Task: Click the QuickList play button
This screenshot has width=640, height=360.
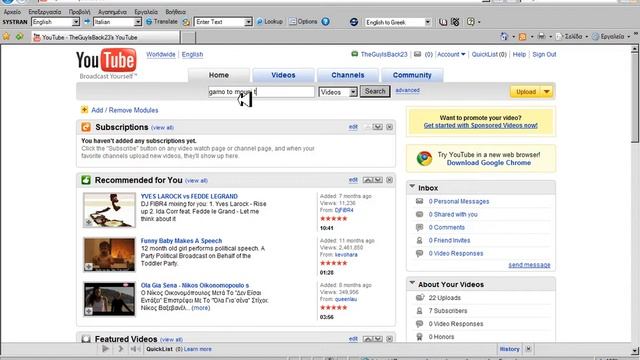Action: pyautogui.click(x=105, y=349)
